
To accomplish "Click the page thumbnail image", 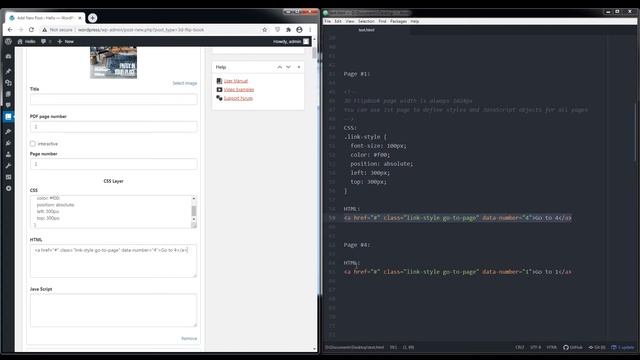I will tap(113, 62).
